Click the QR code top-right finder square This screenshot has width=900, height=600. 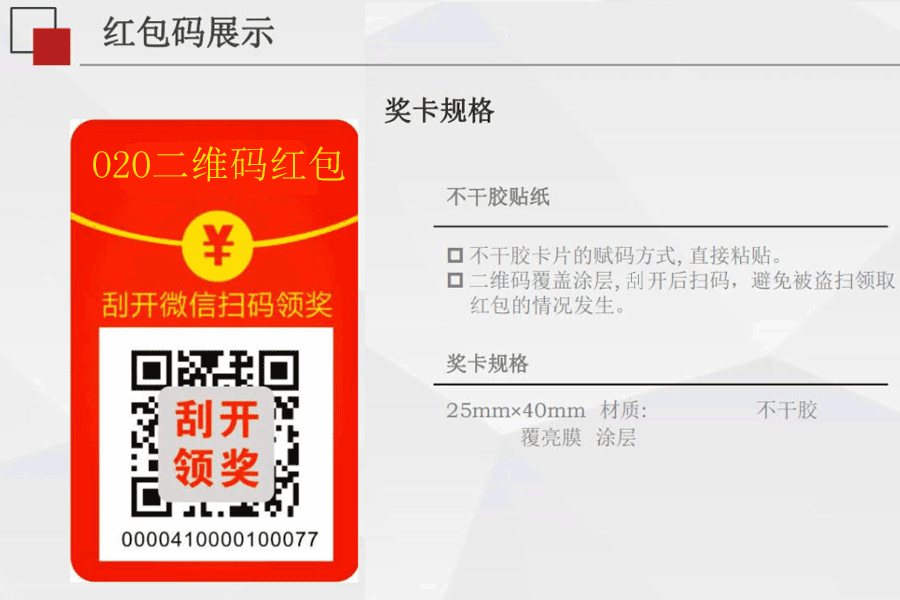pos(280,370)
